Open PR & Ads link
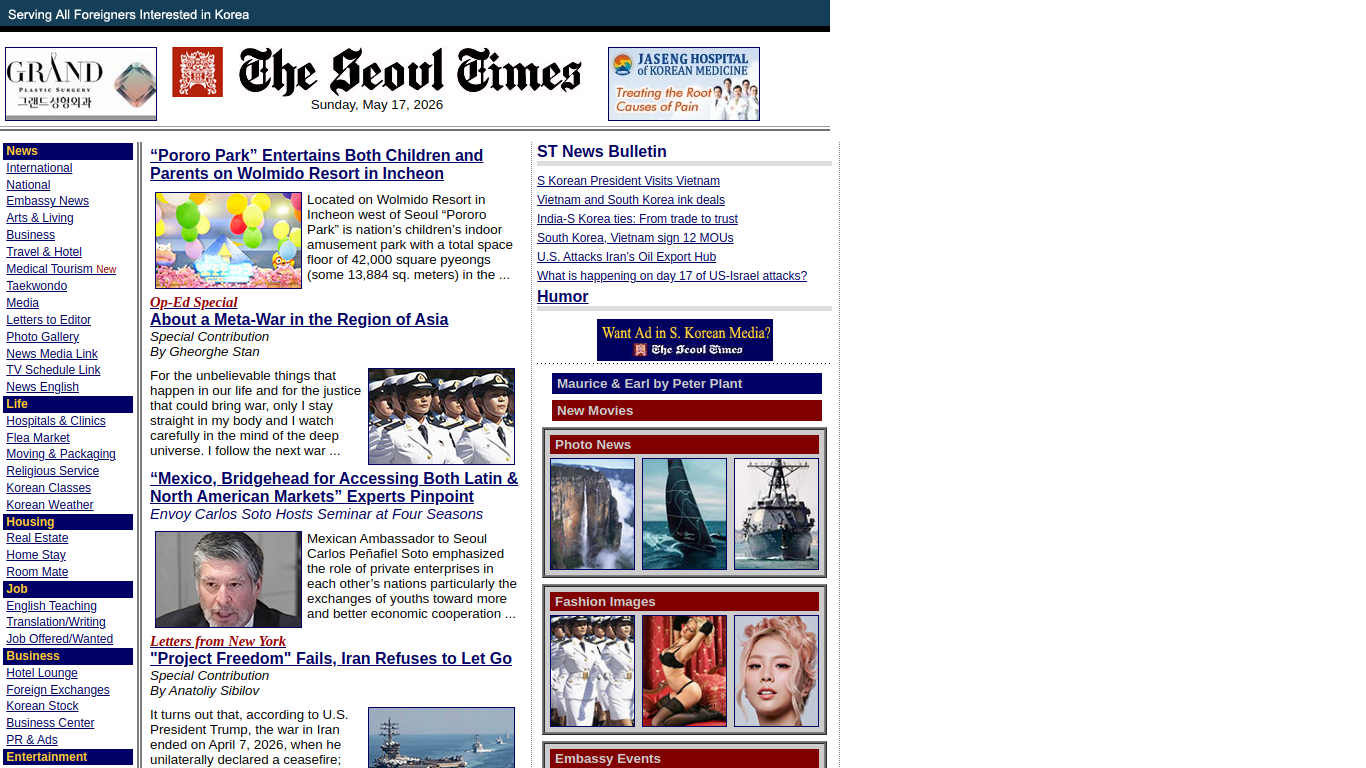The width and height of the screenshot is (1366, 768). (x=32, y=740)
